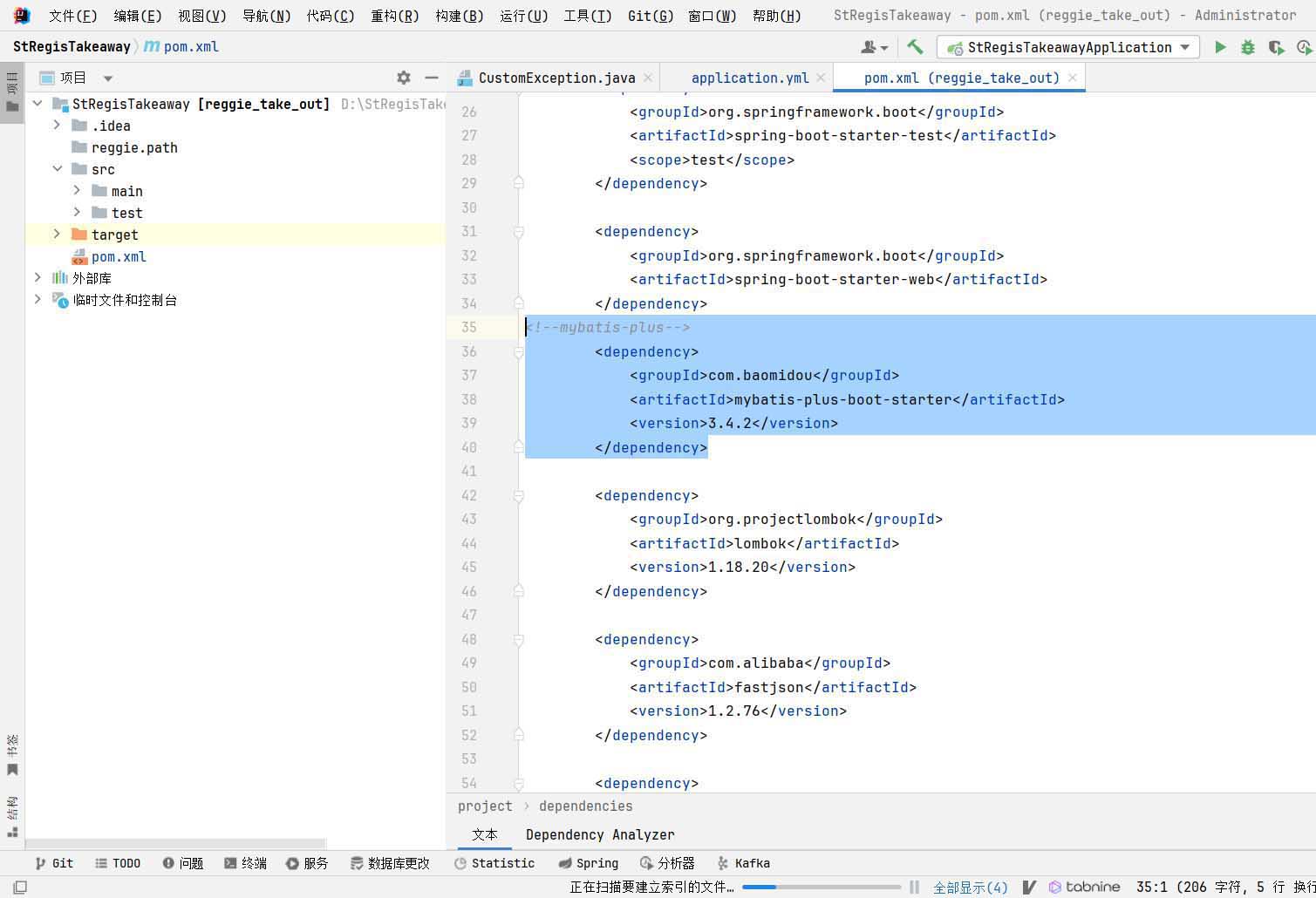Open the File (文件) menu
Image resolution: width=1316 pixels, height=898 pixels.
click(73, 16)
